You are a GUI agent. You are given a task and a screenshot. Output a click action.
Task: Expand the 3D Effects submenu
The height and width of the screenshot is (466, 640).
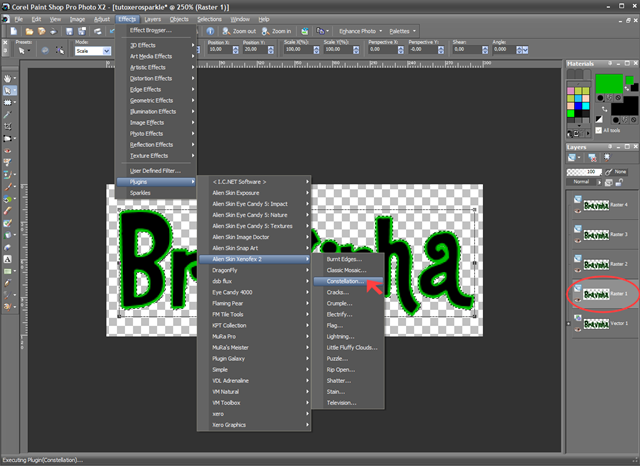pyautogui.click(x=157, y=45)
